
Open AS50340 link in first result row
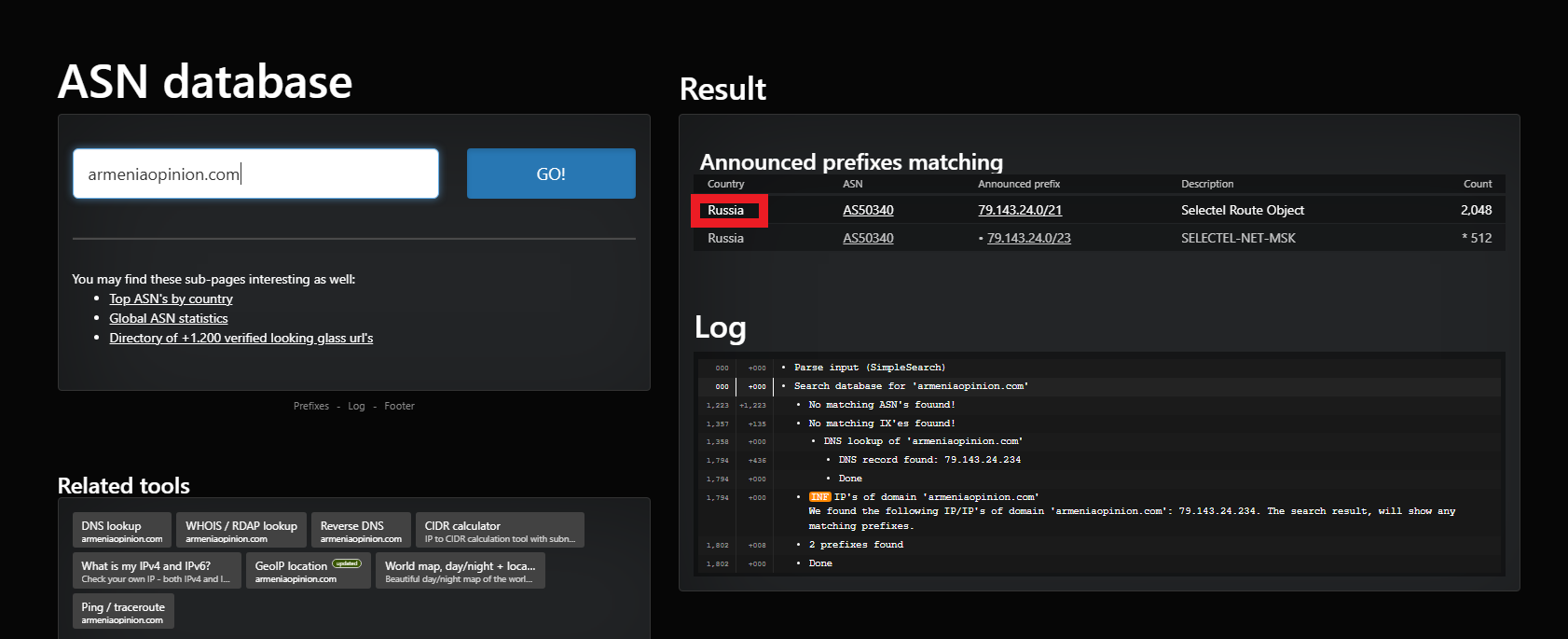[868, 210]
